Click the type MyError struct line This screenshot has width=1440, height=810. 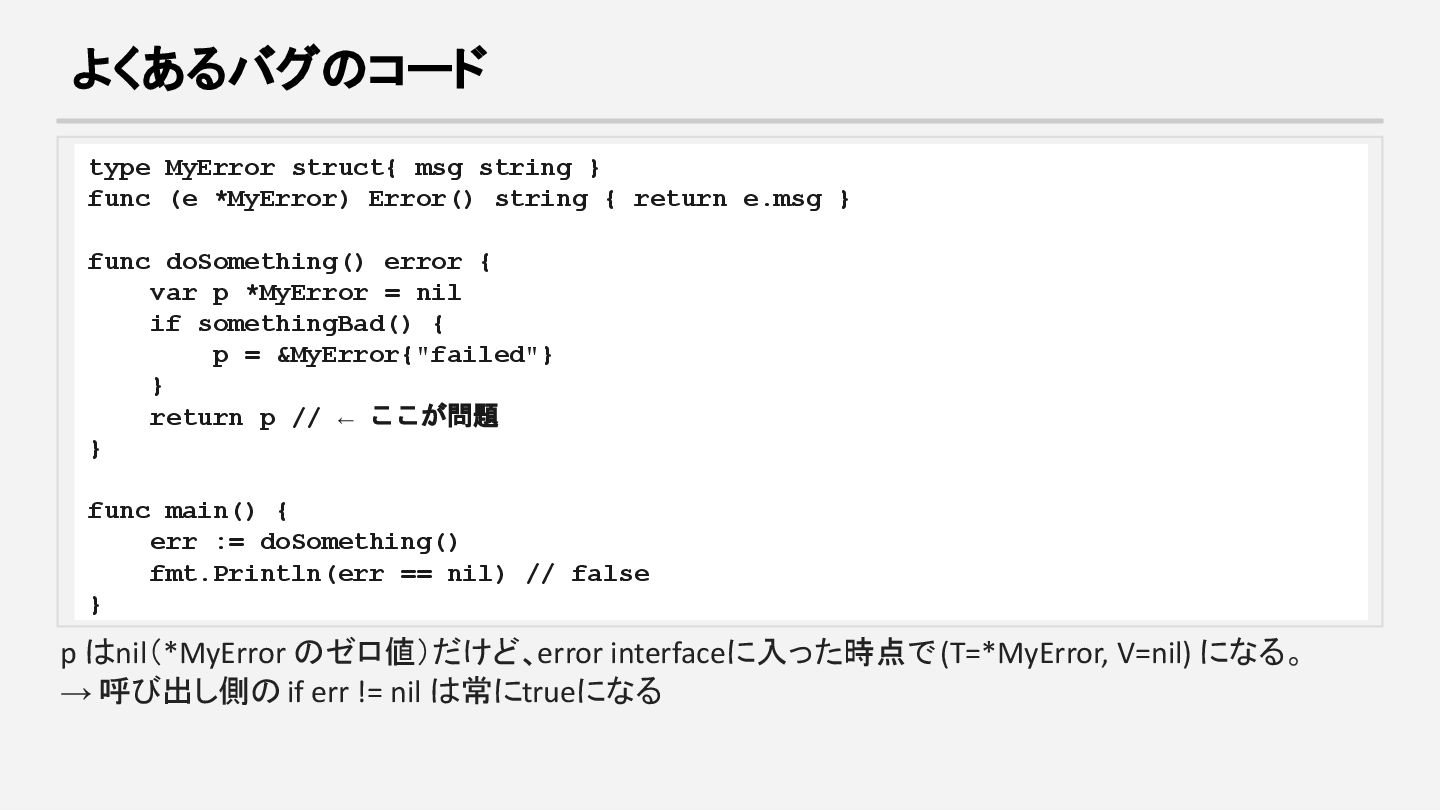tap(343, 168)
